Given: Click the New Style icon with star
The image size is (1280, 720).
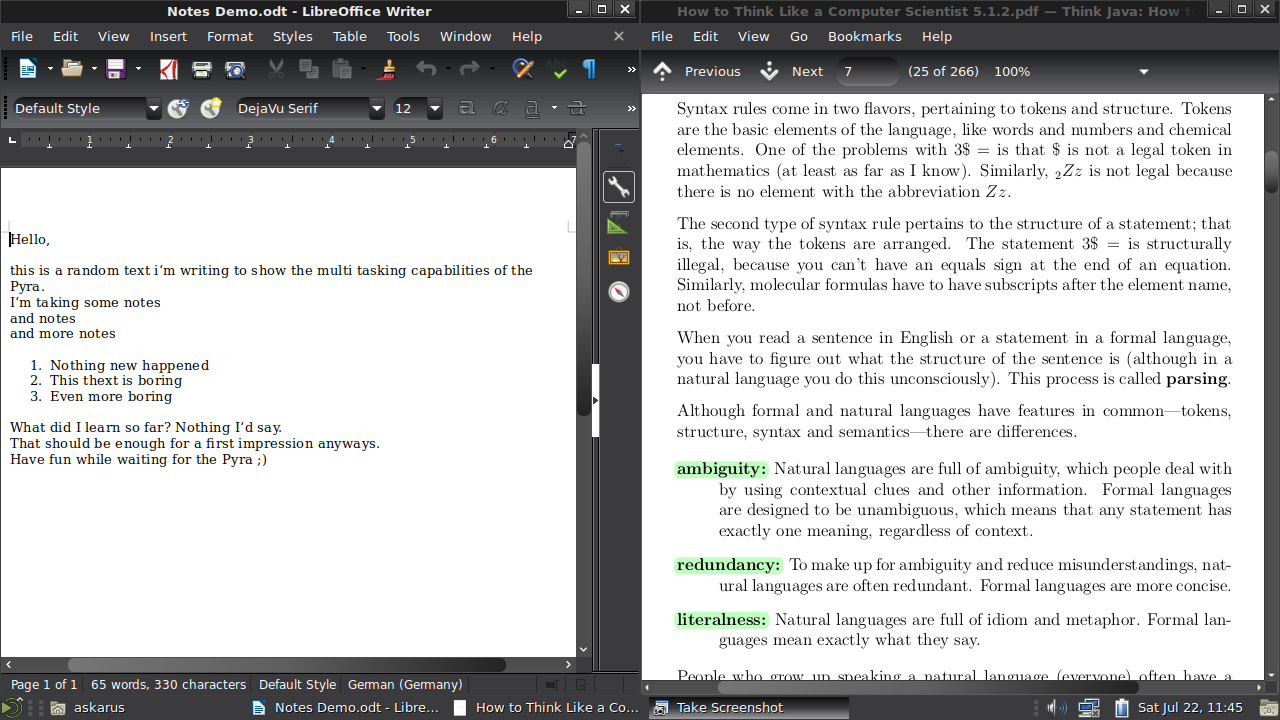Looking at the screenshot, I should tap(211, 108).
